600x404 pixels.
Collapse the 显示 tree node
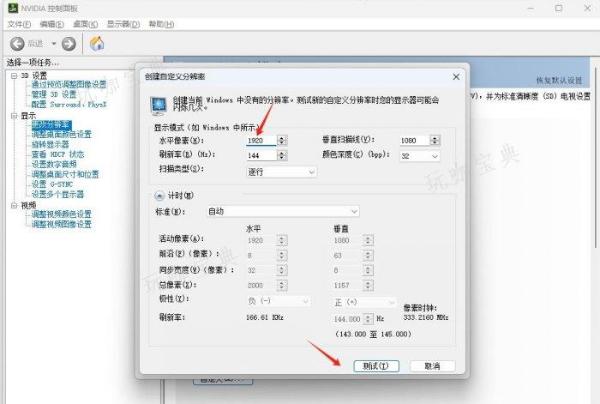pyautogui.click(x=14, y=116)
